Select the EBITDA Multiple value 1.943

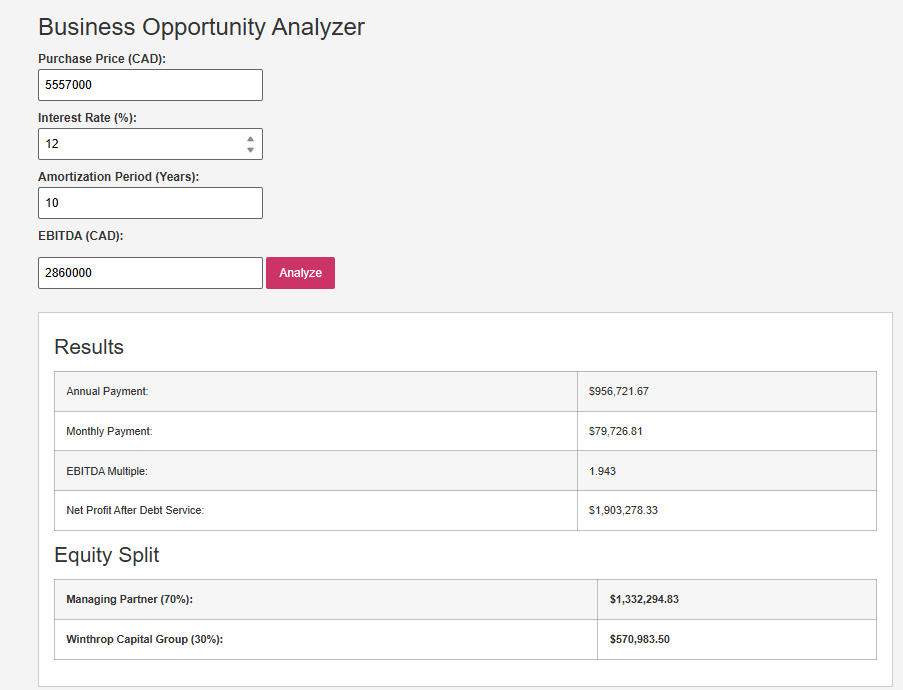tap(603, 470)
